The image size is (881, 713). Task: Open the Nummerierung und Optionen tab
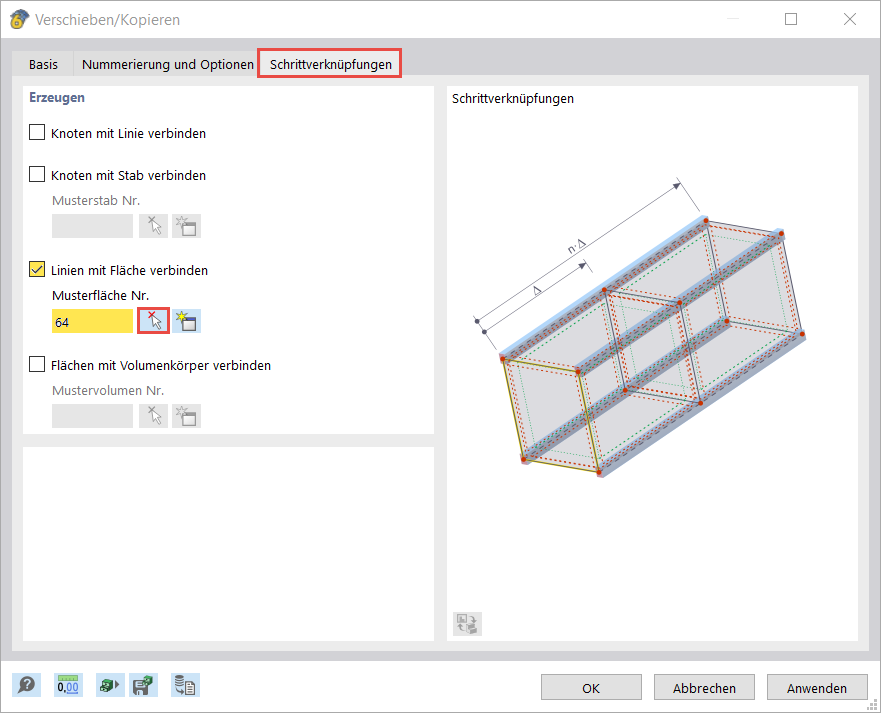[167, 63]
